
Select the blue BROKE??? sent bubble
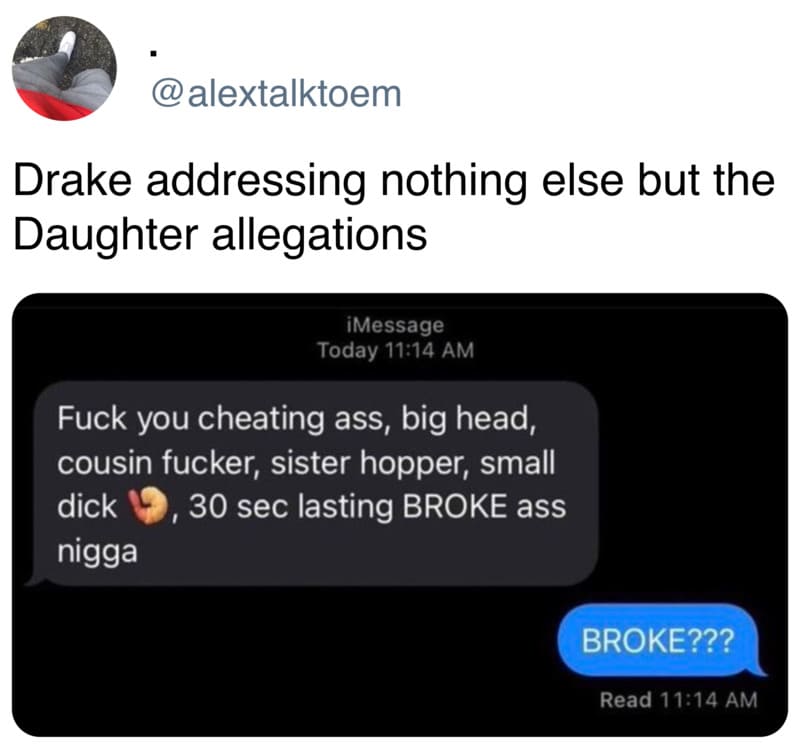[658, 640]
